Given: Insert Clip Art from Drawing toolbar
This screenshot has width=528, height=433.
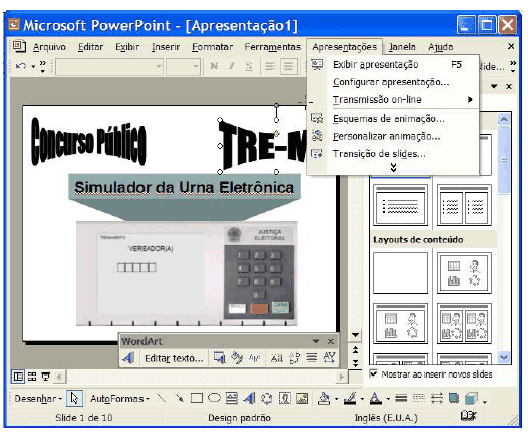Looking at the screenshot, I should (285, 399).
